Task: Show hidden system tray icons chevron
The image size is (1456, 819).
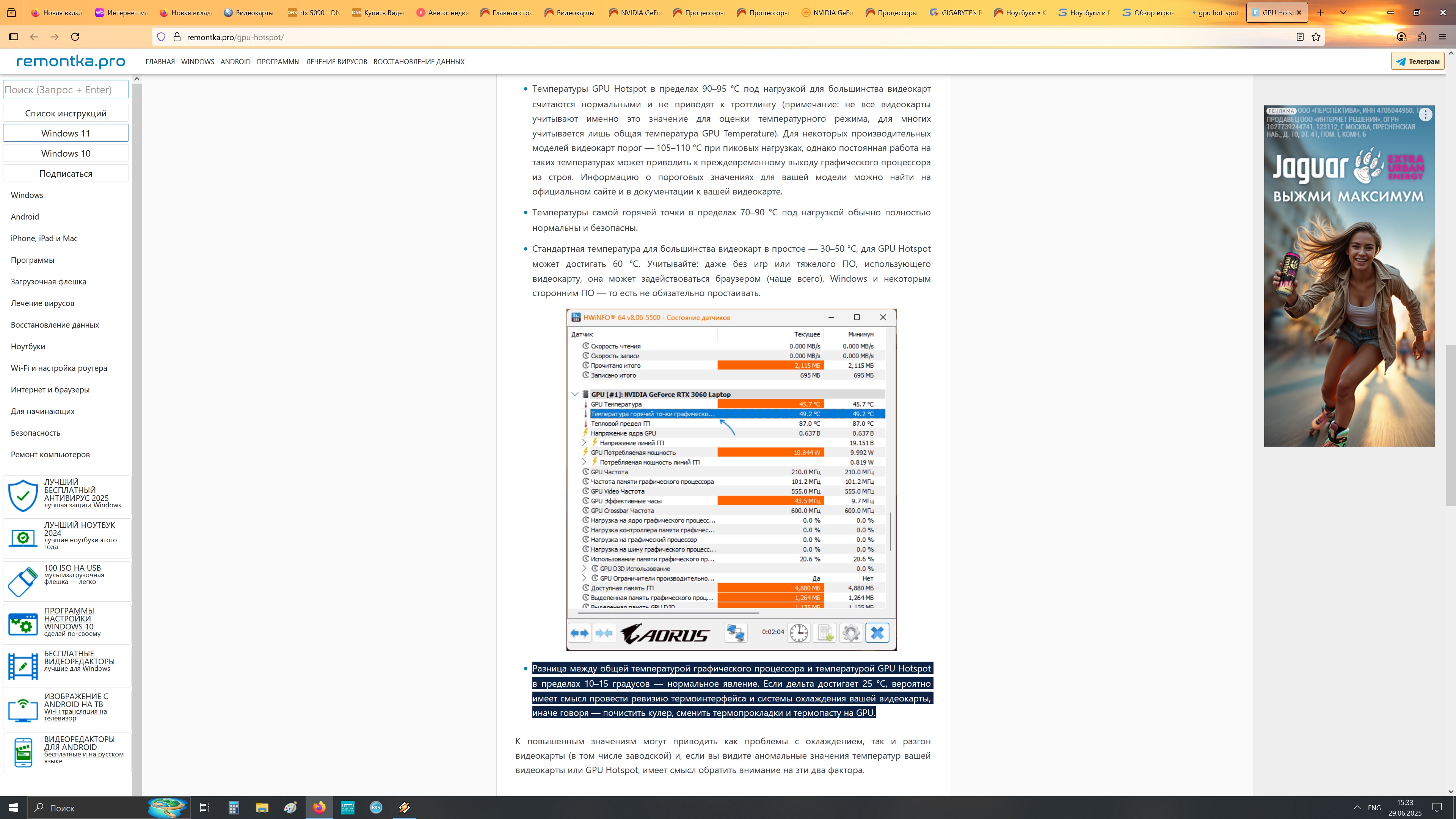Action: (1357, 807)
